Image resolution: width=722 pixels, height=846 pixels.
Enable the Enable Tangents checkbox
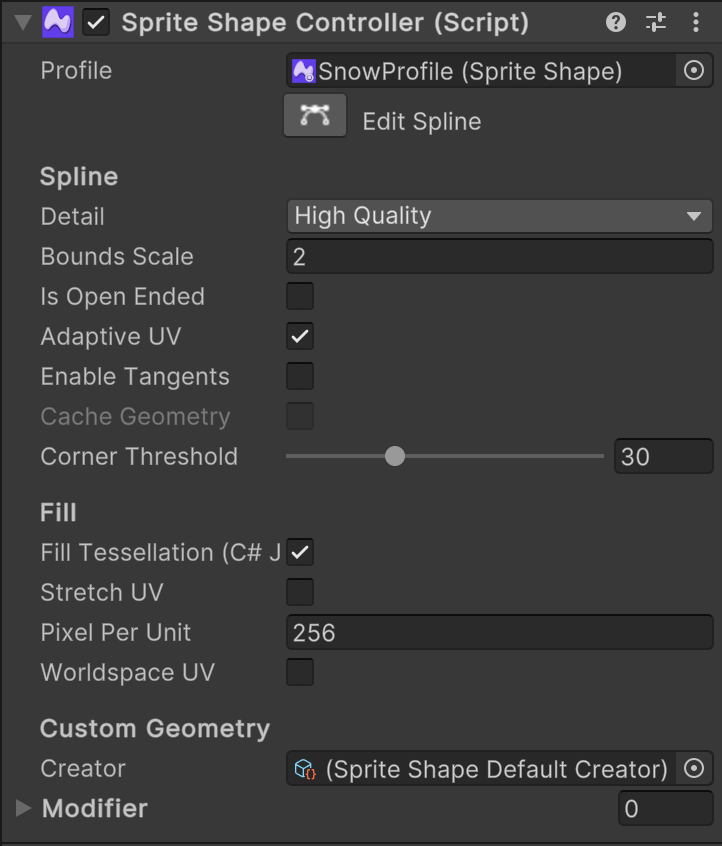300,376
